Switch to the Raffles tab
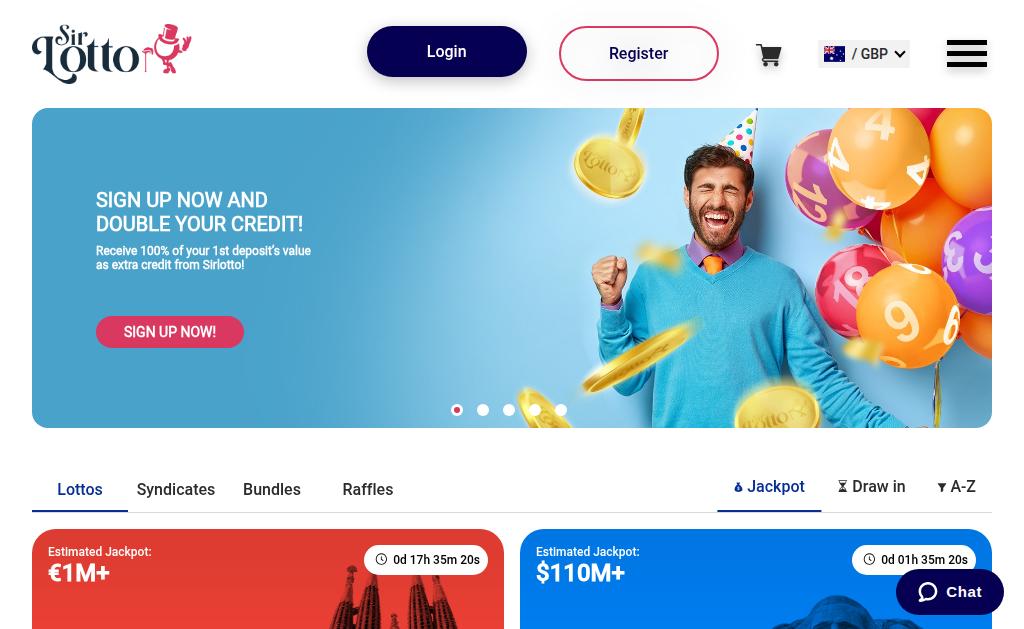This screenshot has height=629, width=1024. pyautogui.click(x=368, y=489)
